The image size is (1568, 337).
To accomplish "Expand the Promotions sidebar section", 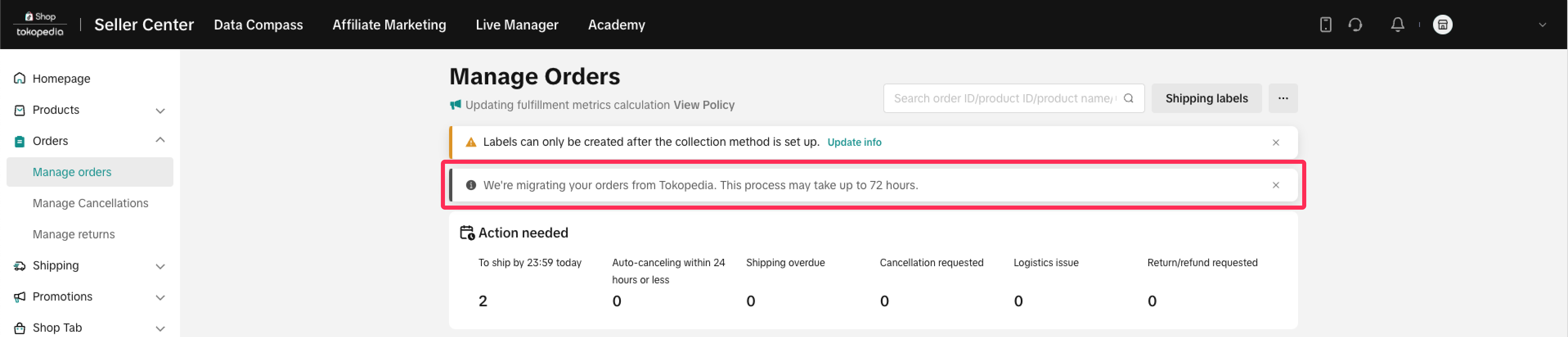I will [160, 297].
